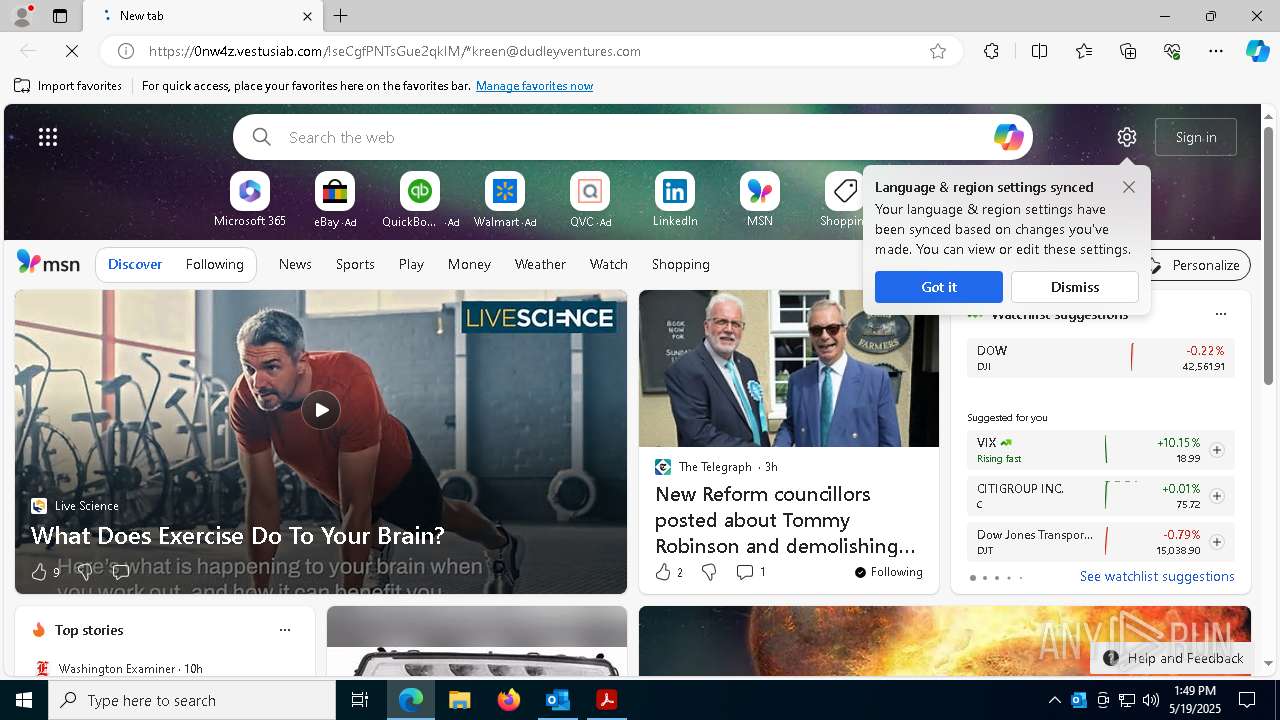The image size is (1280, 720).
Task: Show hidden system tray icons
Action: pos(1054,700)
